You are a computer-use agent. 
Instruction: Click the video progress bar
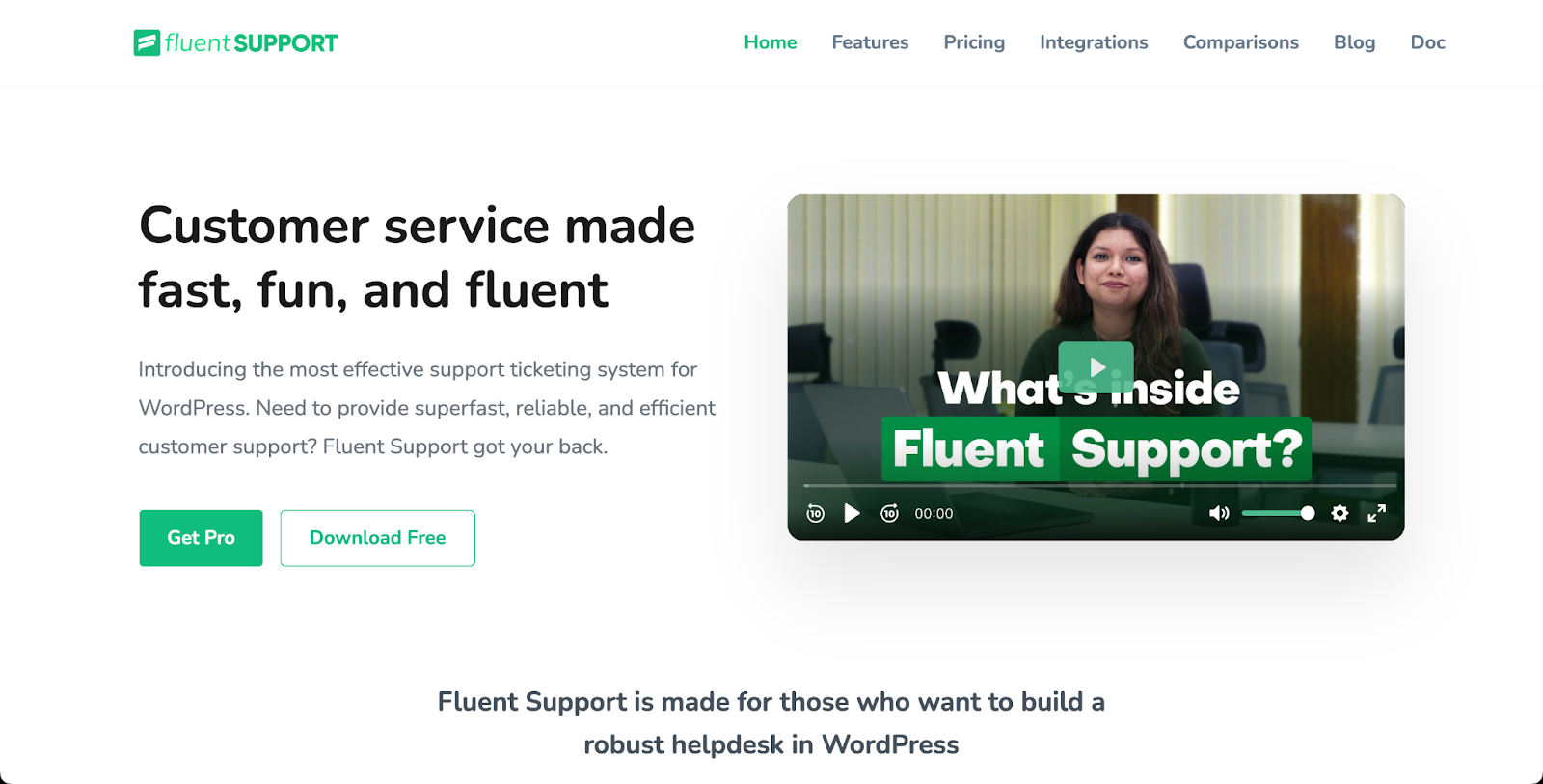pyautogui.click(x=1099, y=485)
